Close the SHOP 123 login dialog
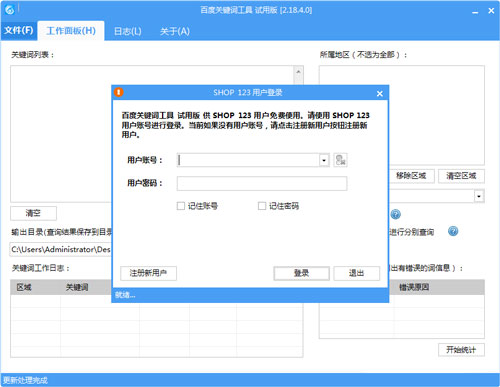Screen dimensions: 500x387 click(379, 94)
